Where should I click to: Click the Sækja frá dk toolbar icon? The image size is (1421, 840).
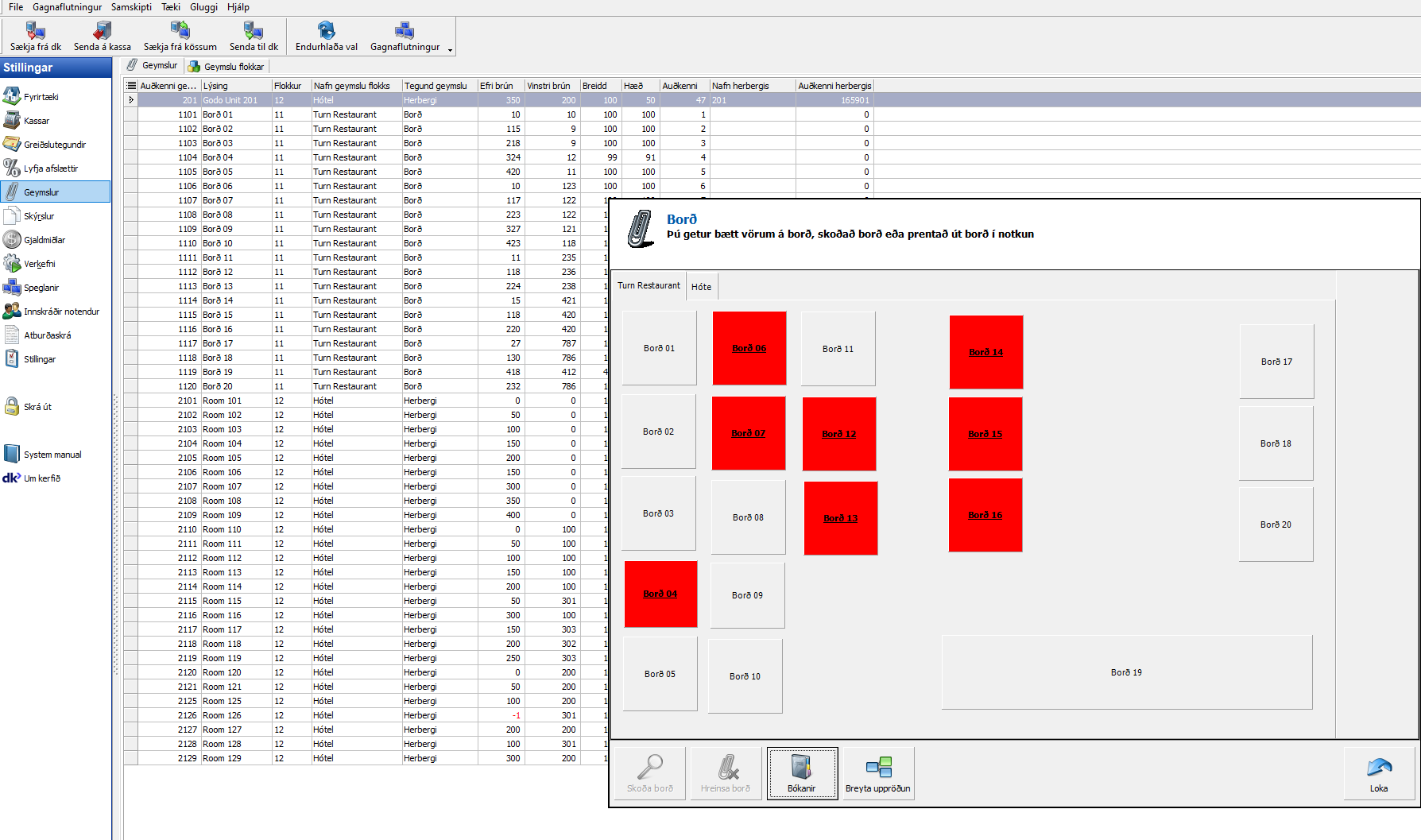35,32
